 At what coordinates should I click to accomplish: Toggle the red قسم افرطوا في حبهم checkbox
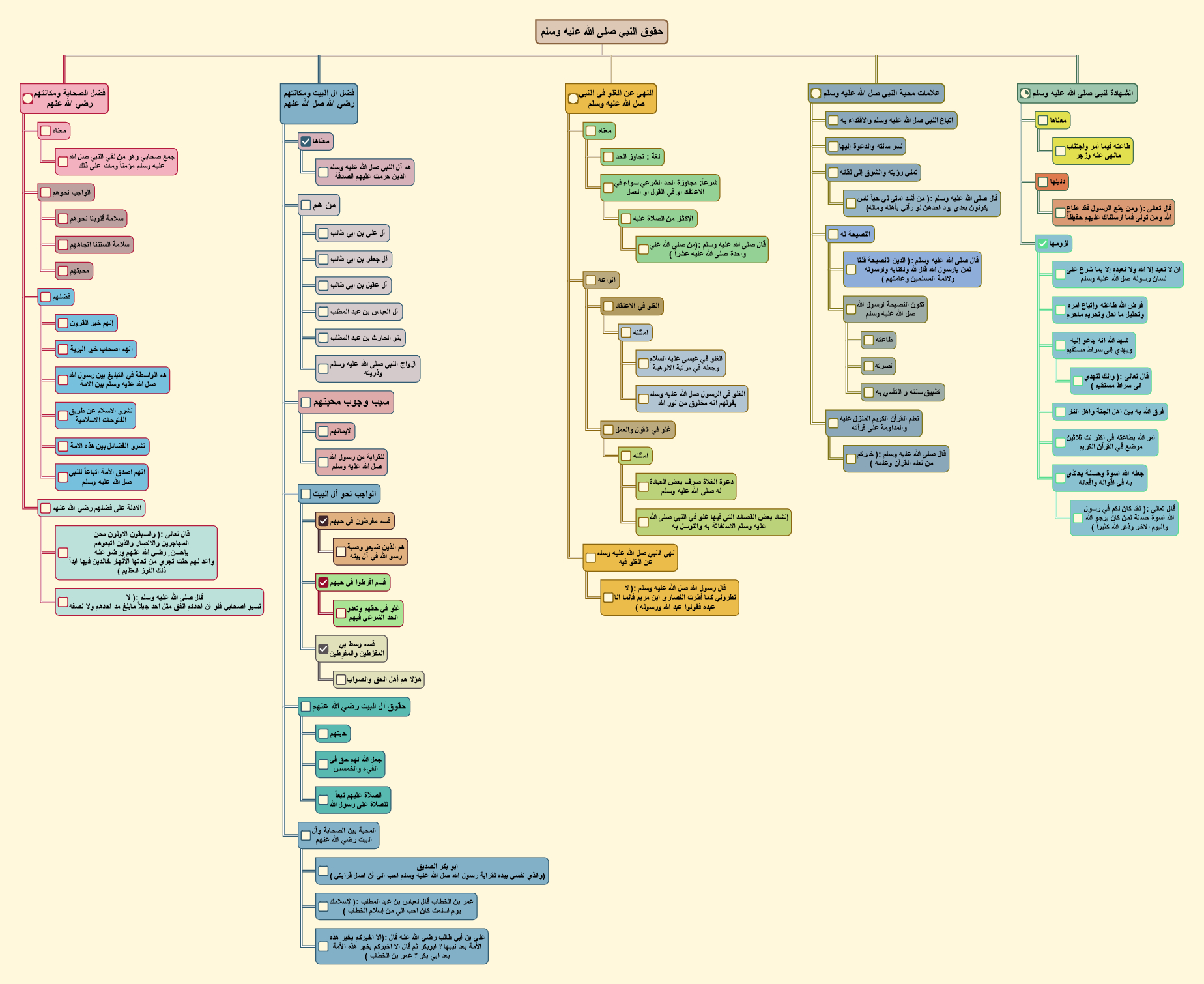pyautogui.click(x=323, y=582)
